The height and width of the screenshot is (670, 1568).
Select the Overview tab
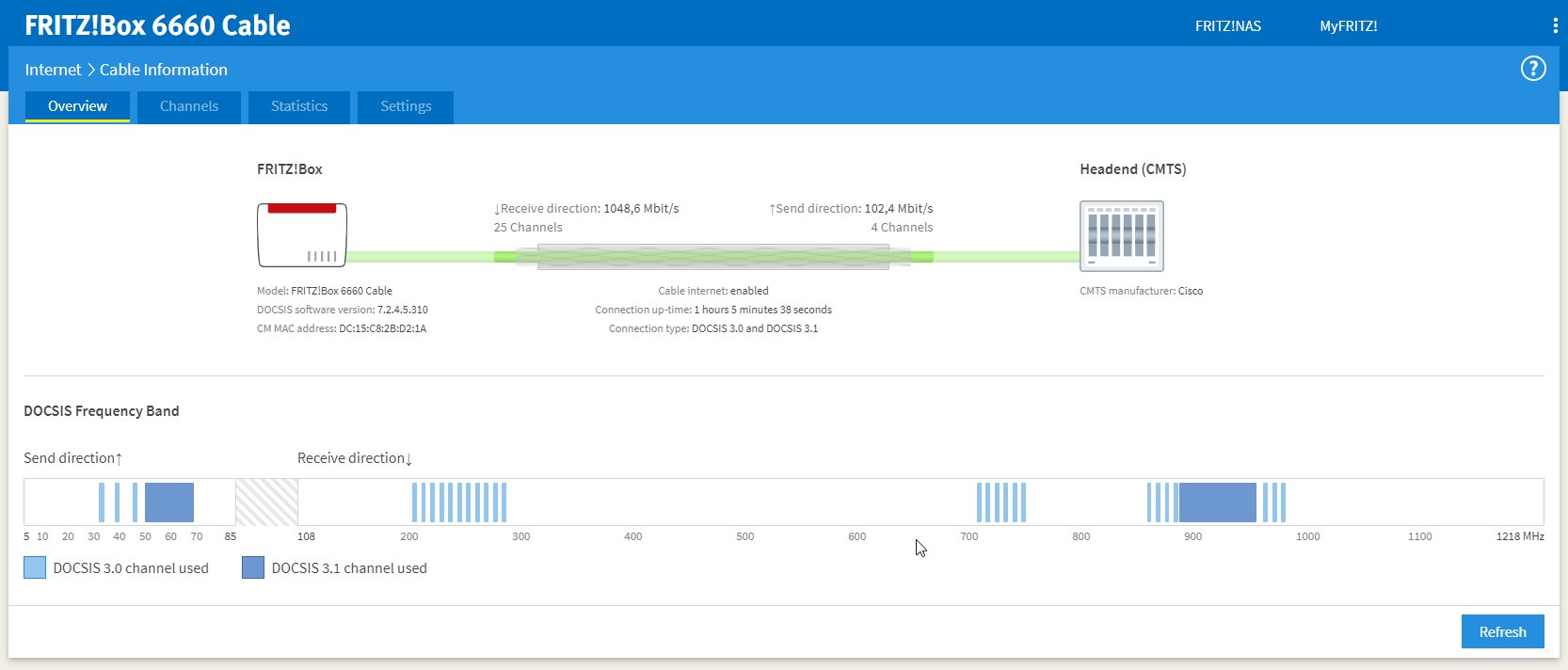[x=77, y=106]
